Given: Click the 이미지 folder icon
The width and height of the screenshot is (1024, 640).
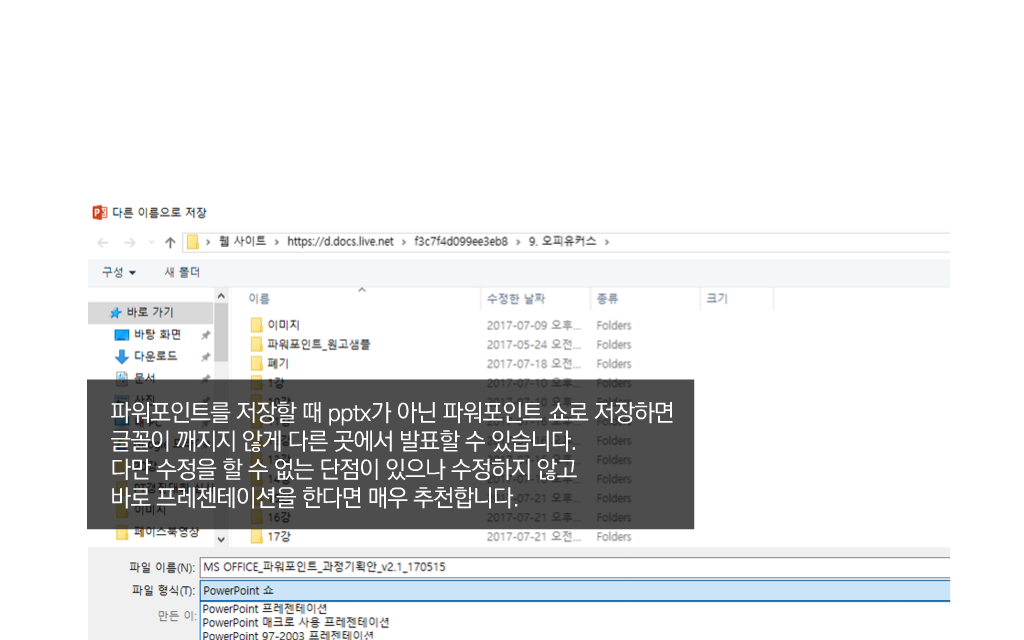Looking at the screenshot, I should 257,325.
